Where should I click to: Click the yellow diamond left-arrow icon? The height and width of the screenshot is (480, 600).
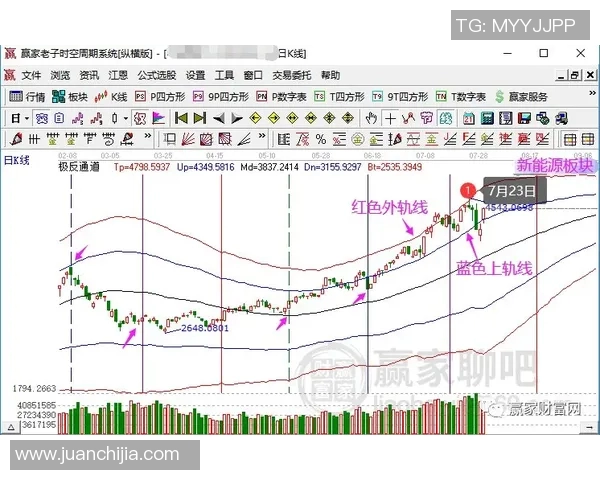(x=255, y=119)
